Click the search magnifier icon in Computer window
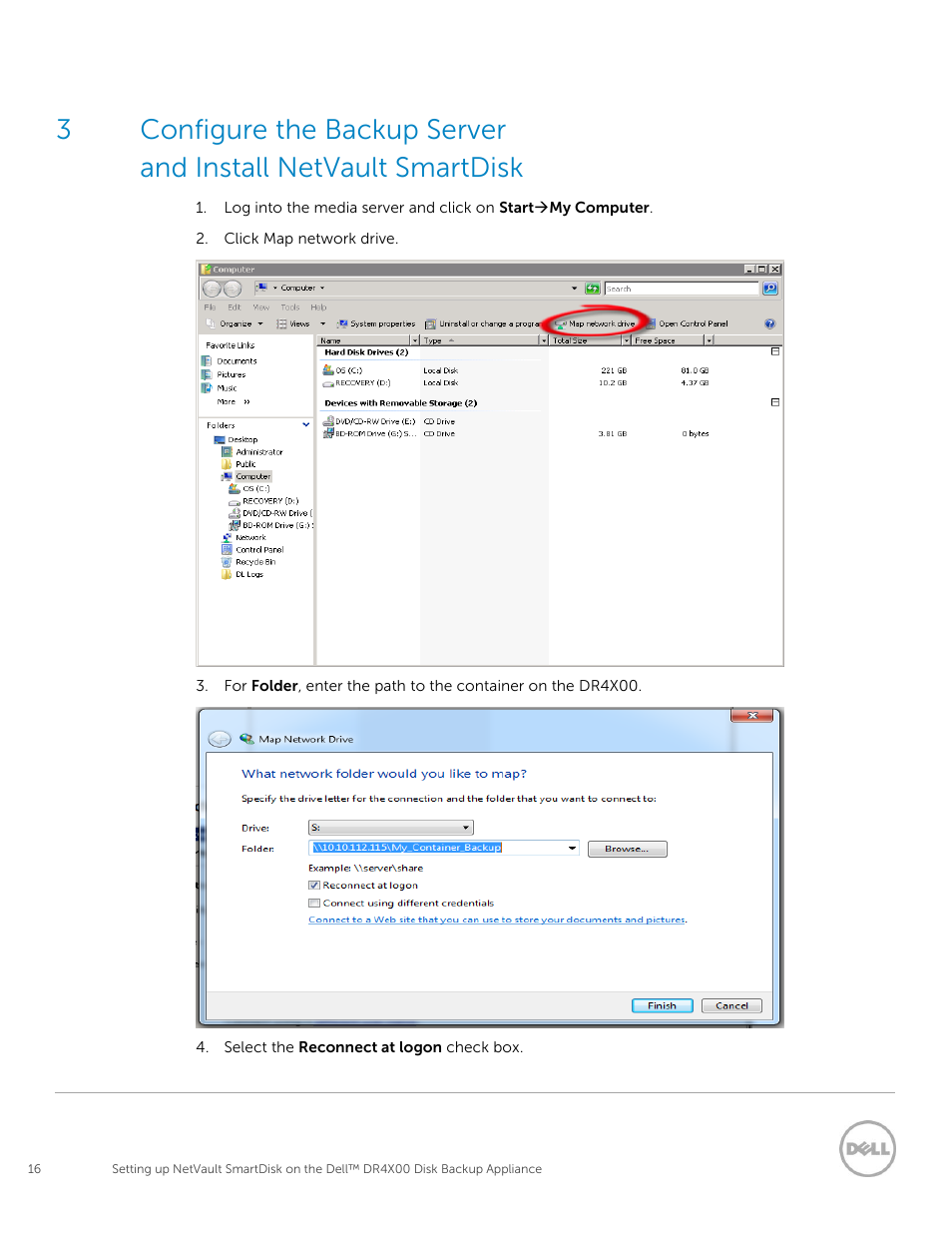This screenshot has height=1233, width=952. point(770,289)
